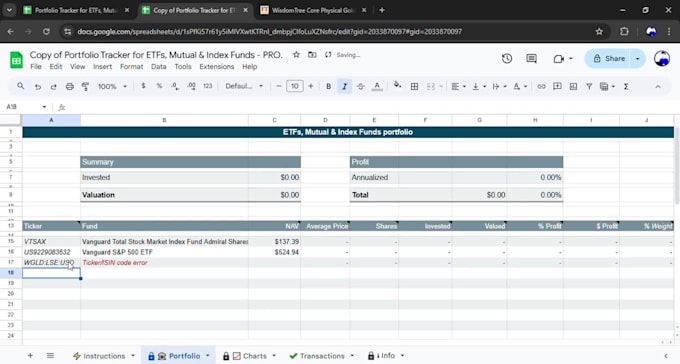680x364 pixels.
Task: Open the text color picker
Action: point(377,86)
